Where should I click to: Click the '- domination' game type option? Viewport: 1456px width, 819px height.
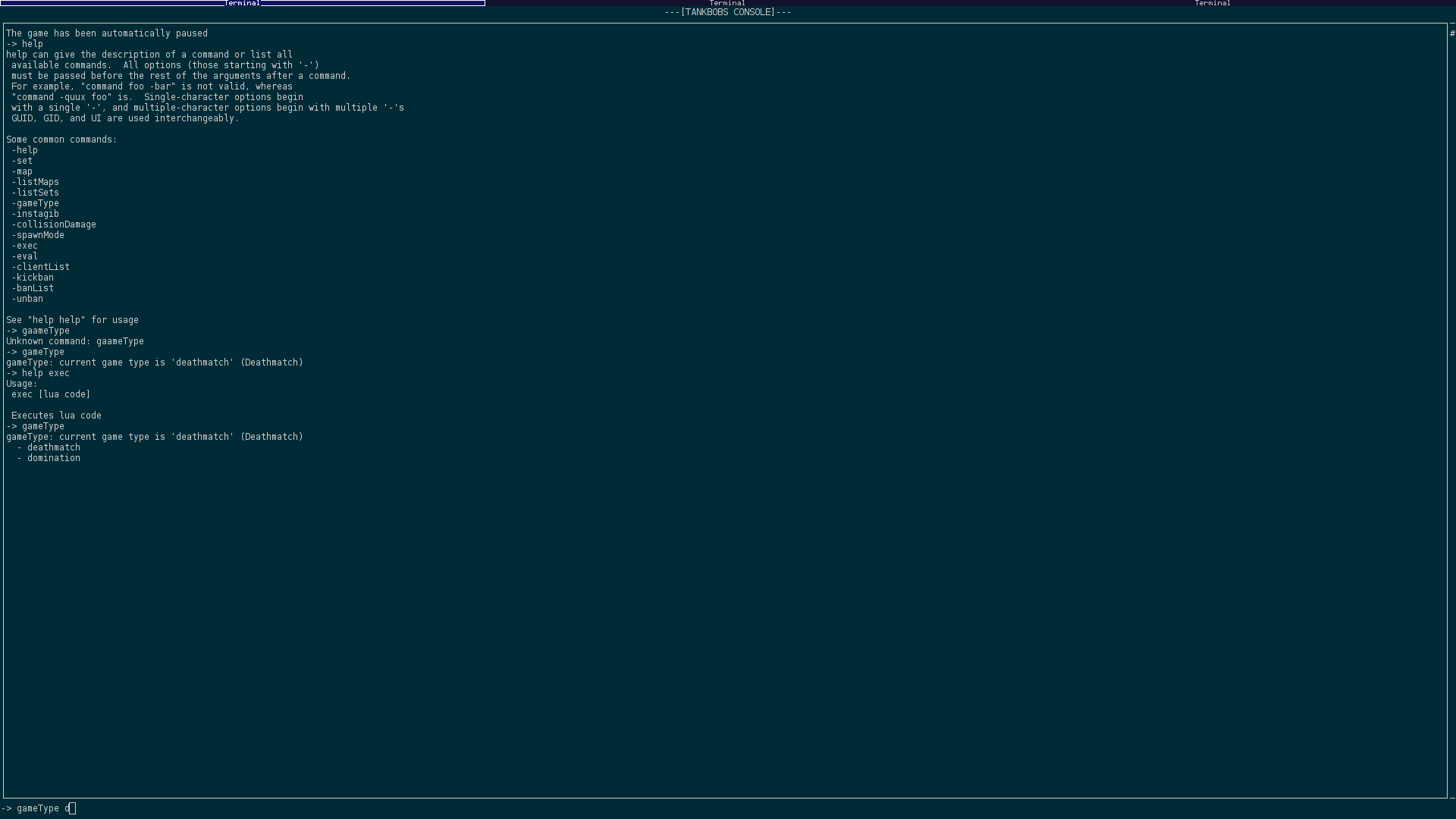click(x=49, y=458)
